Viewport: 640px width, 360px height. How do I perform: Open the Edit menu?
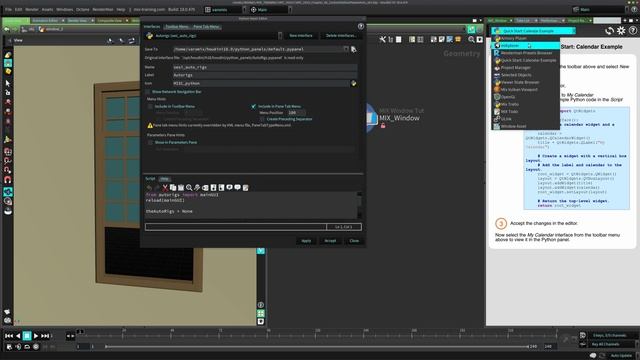point(19,9)
